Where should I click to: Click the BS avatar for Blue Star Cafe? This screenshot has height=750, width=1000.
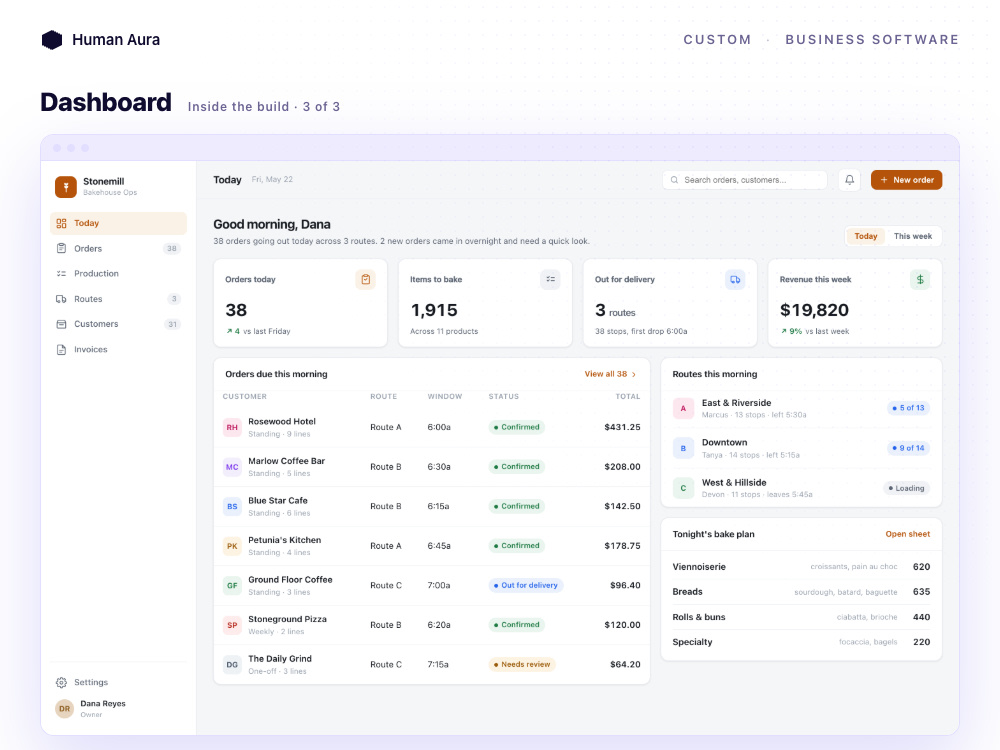pyautogui.click(x=232, y=506)
